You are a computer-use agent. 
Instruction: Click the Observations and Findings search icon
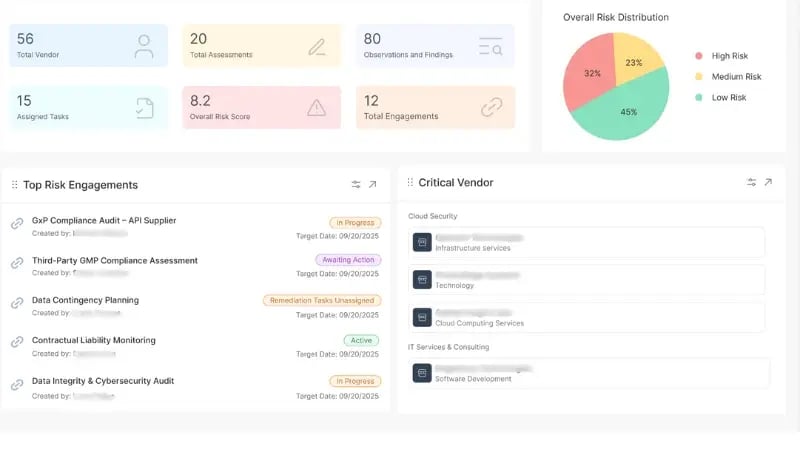(x=490, y=46)
